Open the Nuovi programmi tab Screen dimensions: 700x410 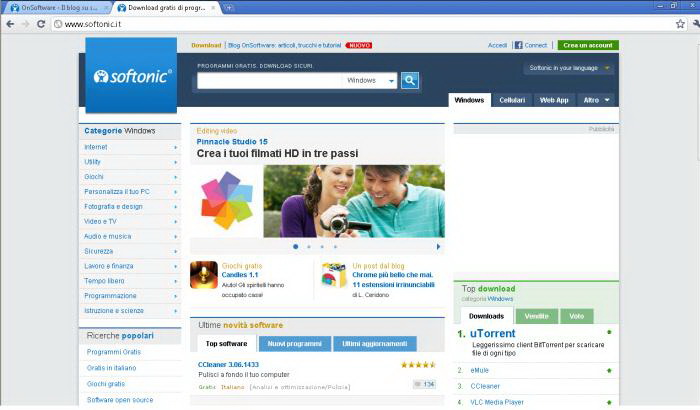[x=295, y=343]
